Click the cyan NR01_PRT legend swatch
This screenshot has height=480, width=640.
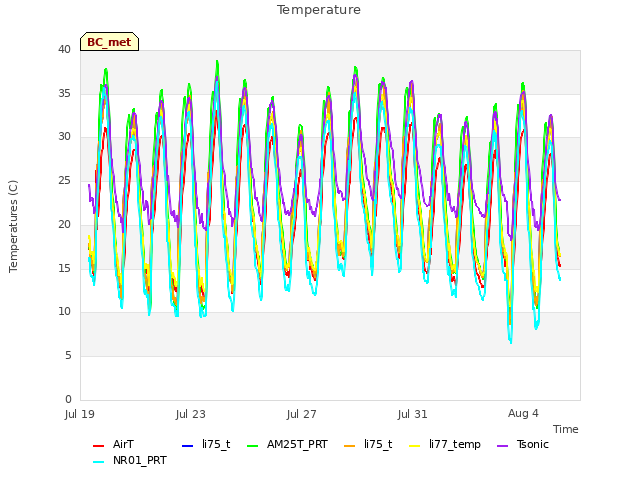point(98,462)
